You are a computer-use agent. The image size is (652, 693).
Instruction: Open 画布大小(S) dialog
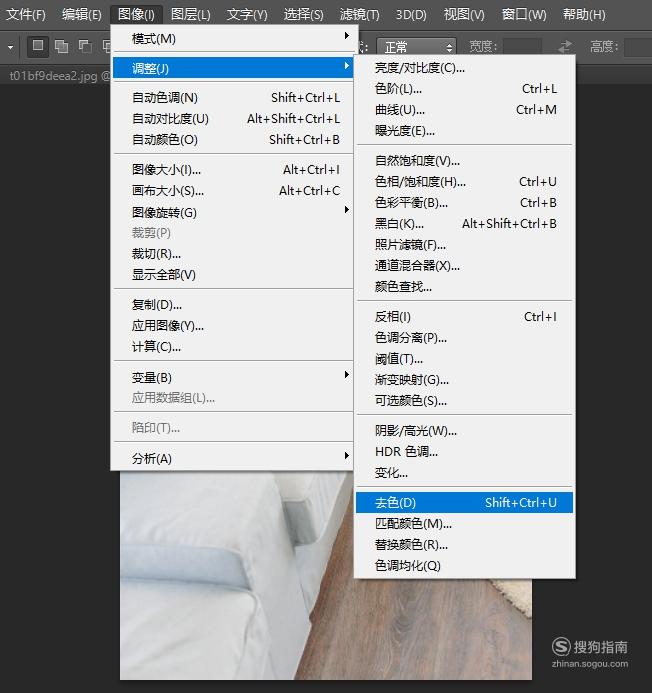coord(233,190)
